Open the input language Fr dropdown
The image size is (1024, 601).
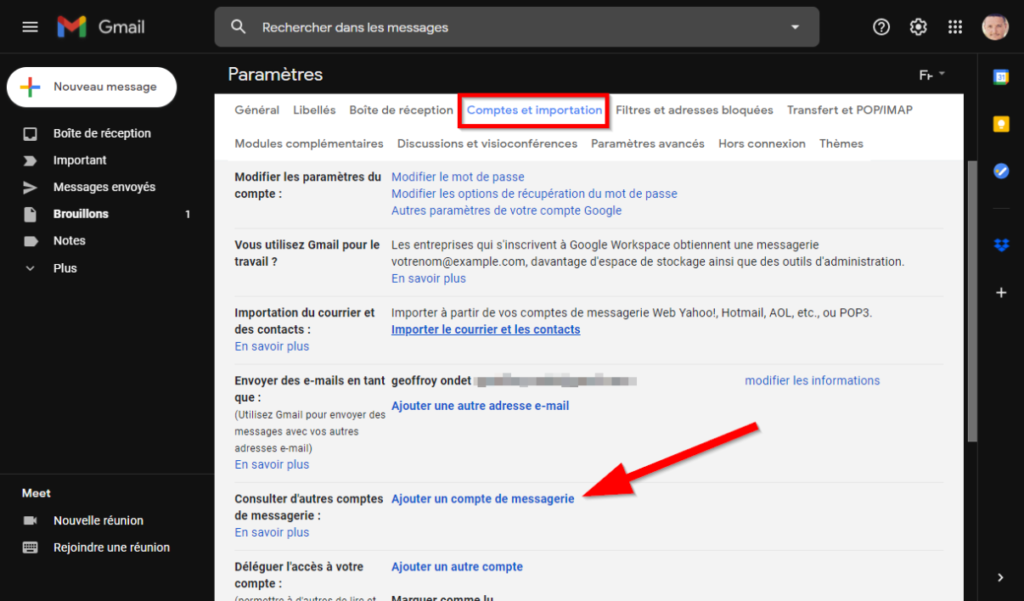[x=932, y=75]
